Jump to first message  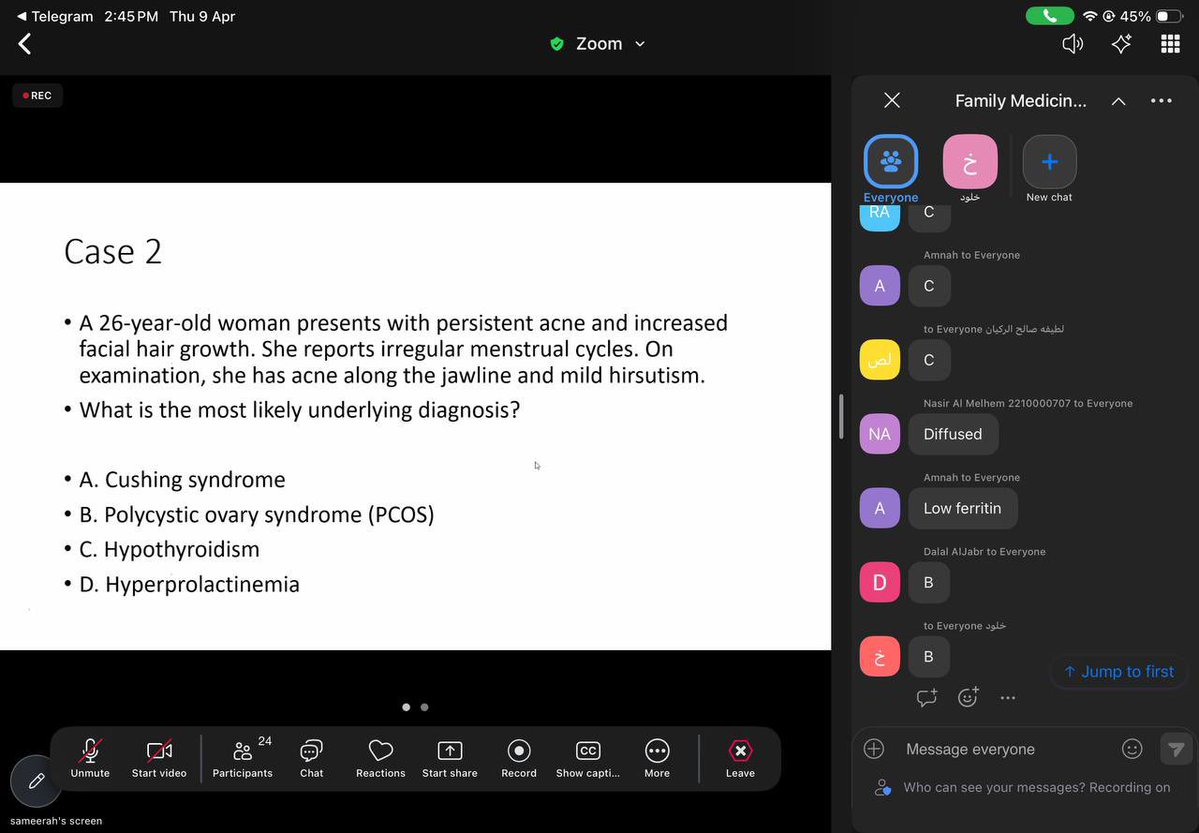click(x=1118, y=671)
